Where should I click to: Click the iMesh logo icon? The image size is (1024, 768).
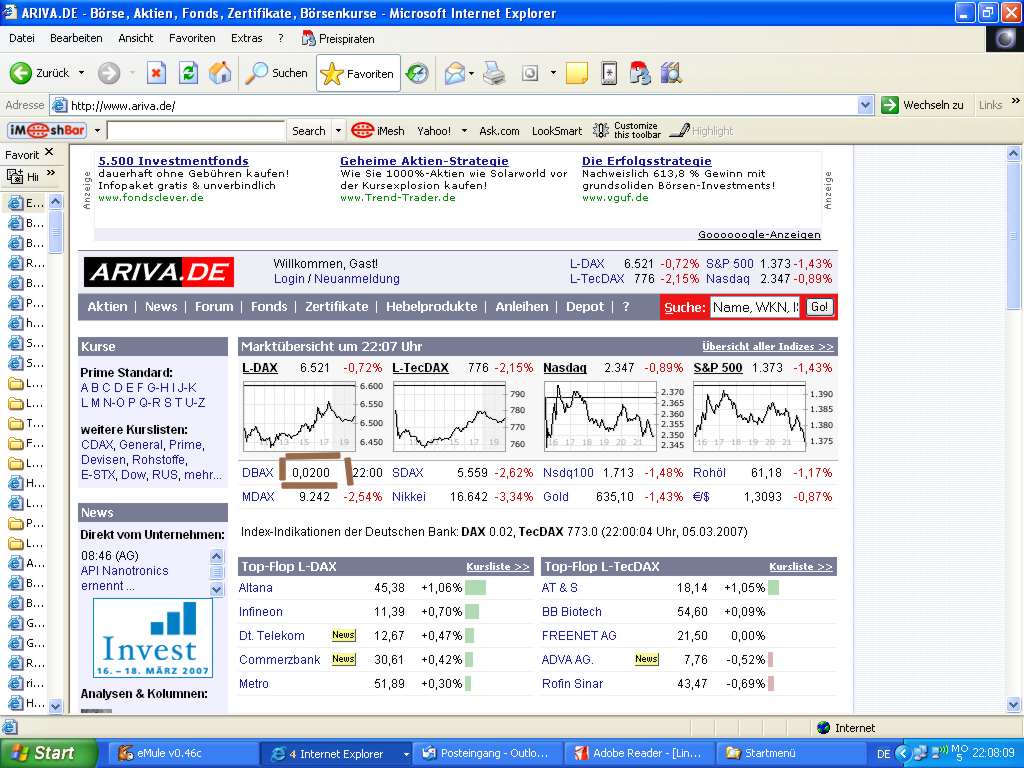(362, 131)
